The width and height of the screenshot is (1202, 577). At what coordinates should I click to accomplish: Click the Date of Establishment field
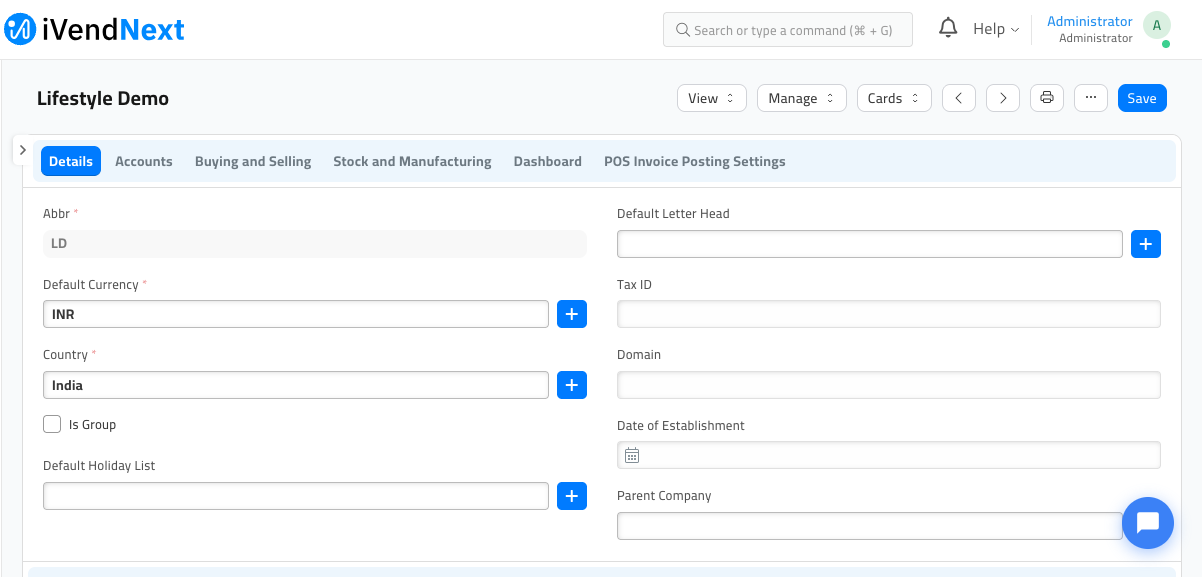pos(889,455)
